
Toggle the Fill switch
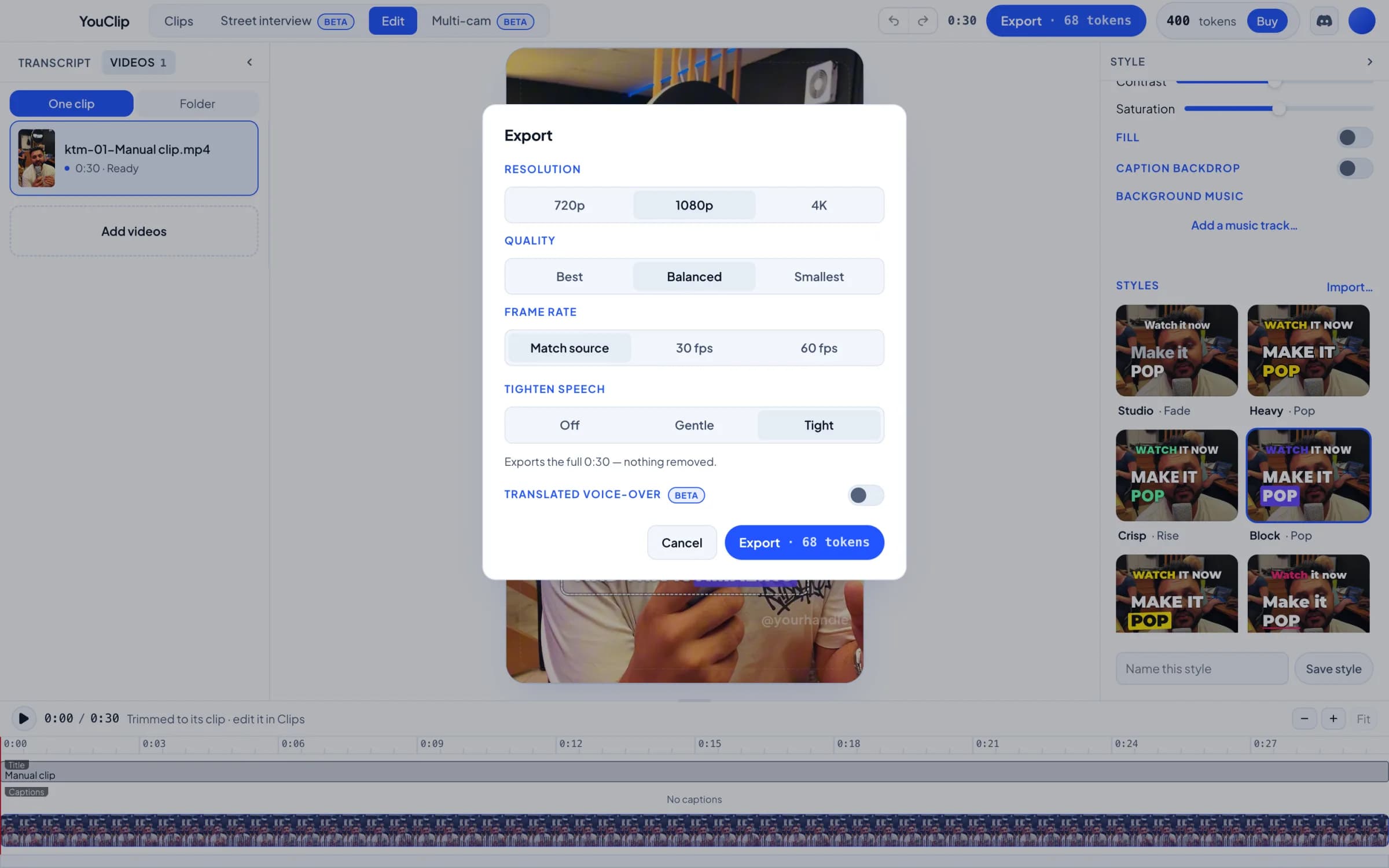(x=1354, y=137)
